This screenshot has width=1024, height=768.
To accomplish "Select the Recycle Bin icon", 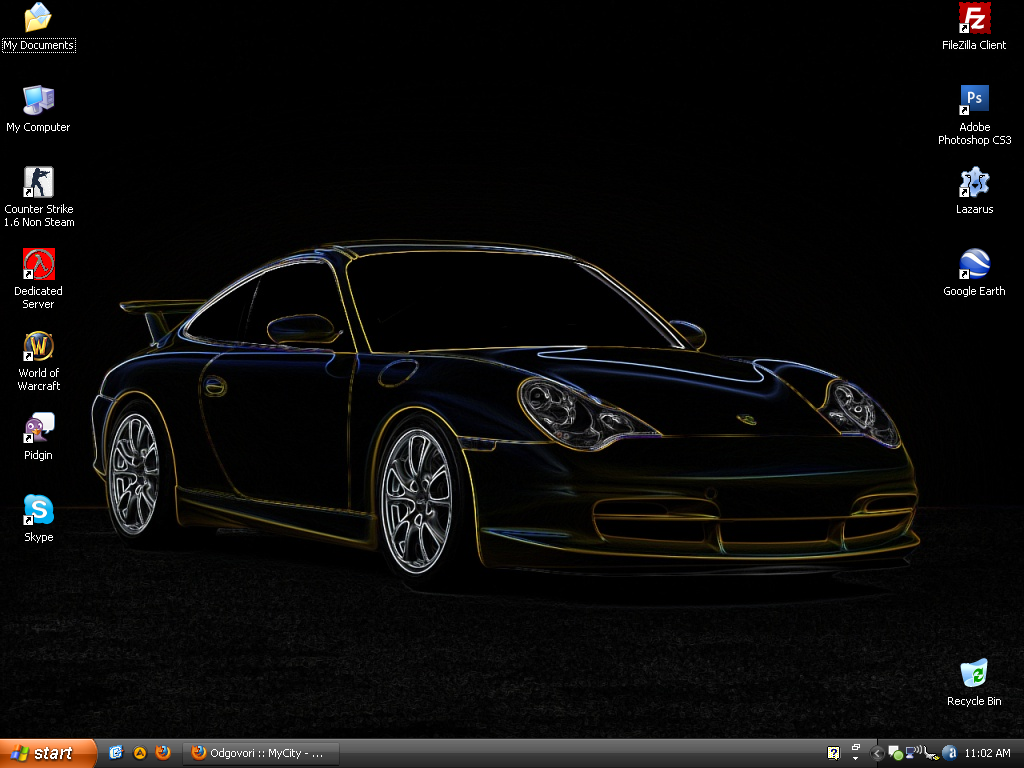I will point(974,674).
